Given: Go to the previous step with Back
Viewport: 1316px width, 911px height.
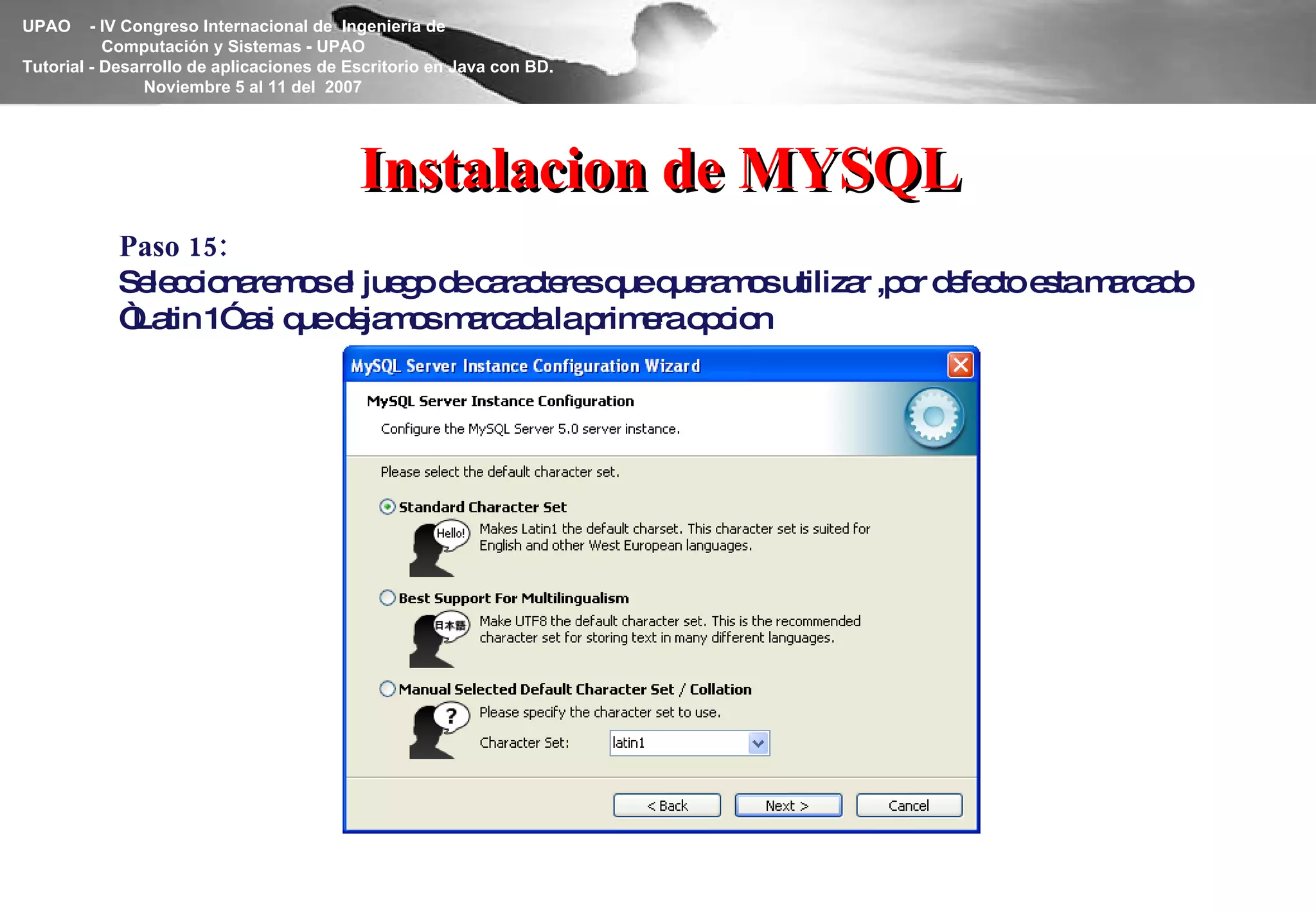Looking at the screenshot, I should 667,806.
